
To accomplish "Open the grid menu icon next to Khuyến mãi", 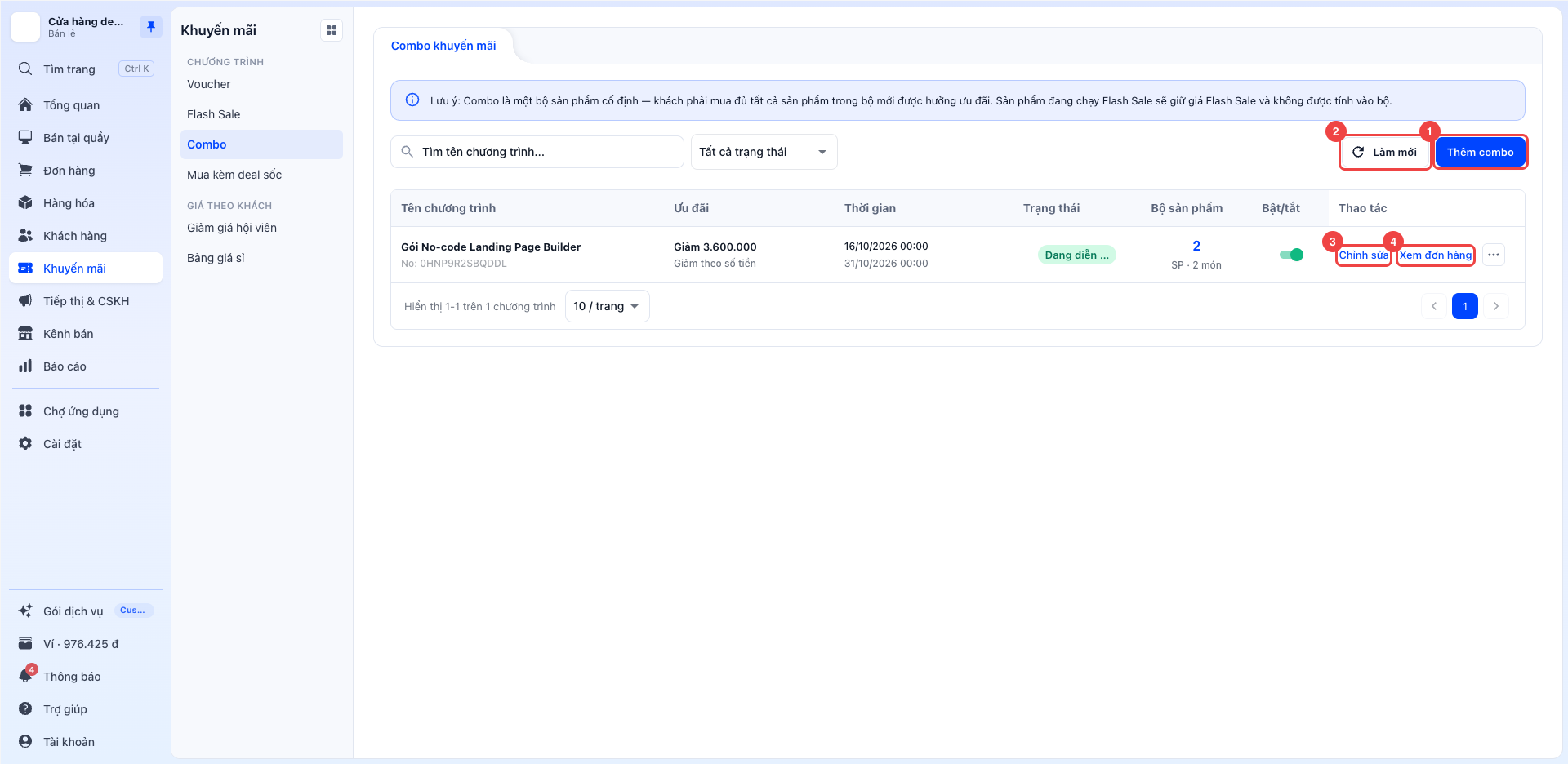I will click(332, 30).
